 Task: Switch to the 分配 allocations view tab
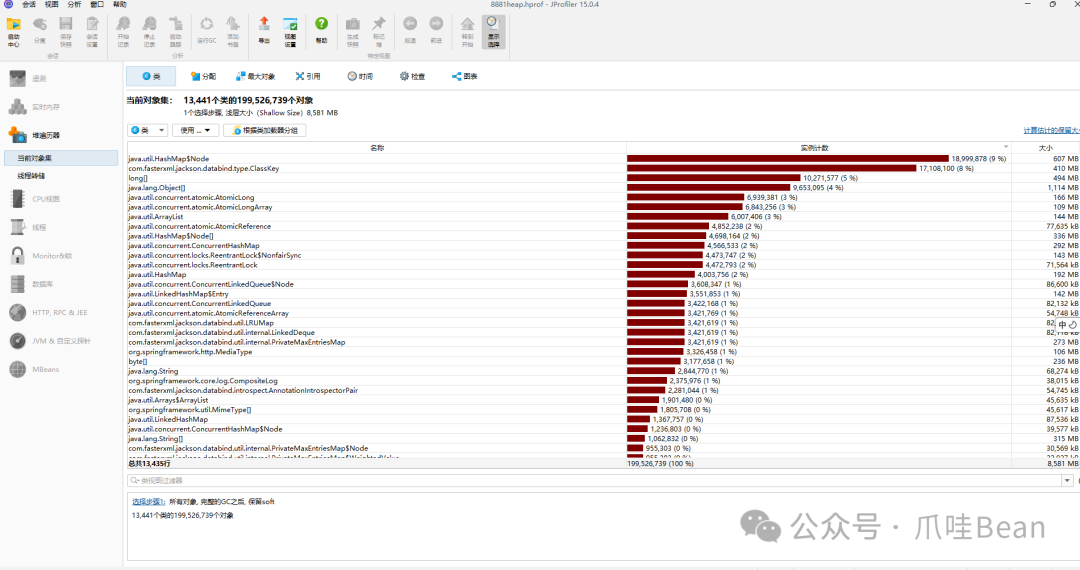click(203, 76)
